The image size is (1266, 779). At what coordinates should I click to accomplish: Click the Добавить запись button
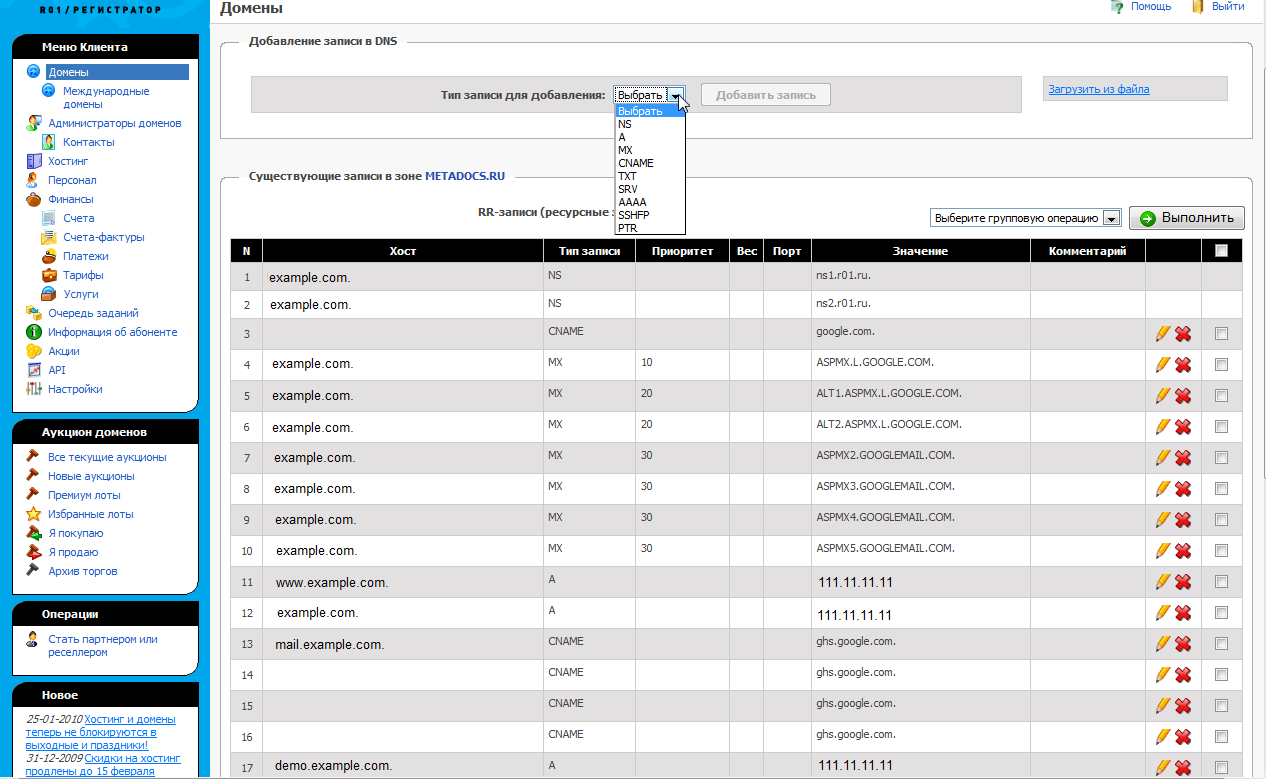tap(766, 95)
